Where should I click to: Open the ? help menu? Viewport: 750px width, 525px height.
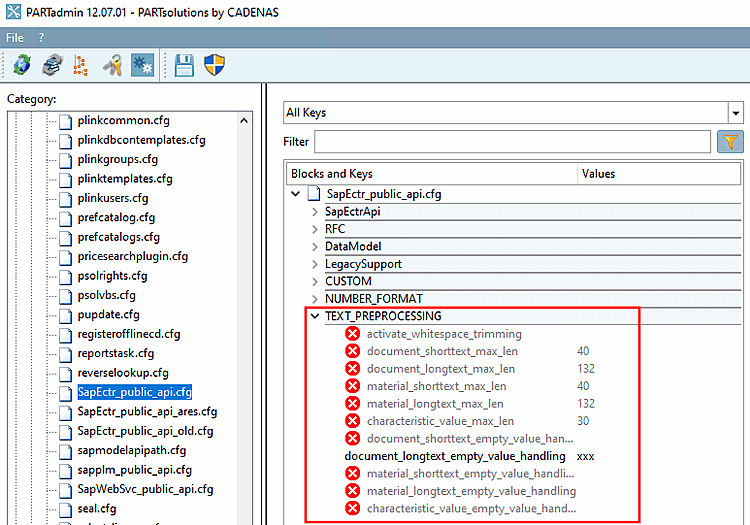click(42, 38)
